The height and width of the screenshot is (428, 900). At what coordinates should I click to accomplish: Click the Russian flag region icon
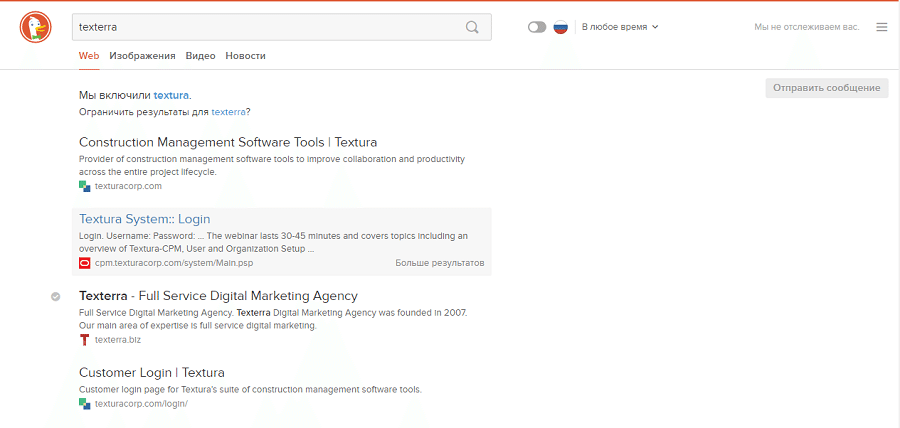coord(561,27)
